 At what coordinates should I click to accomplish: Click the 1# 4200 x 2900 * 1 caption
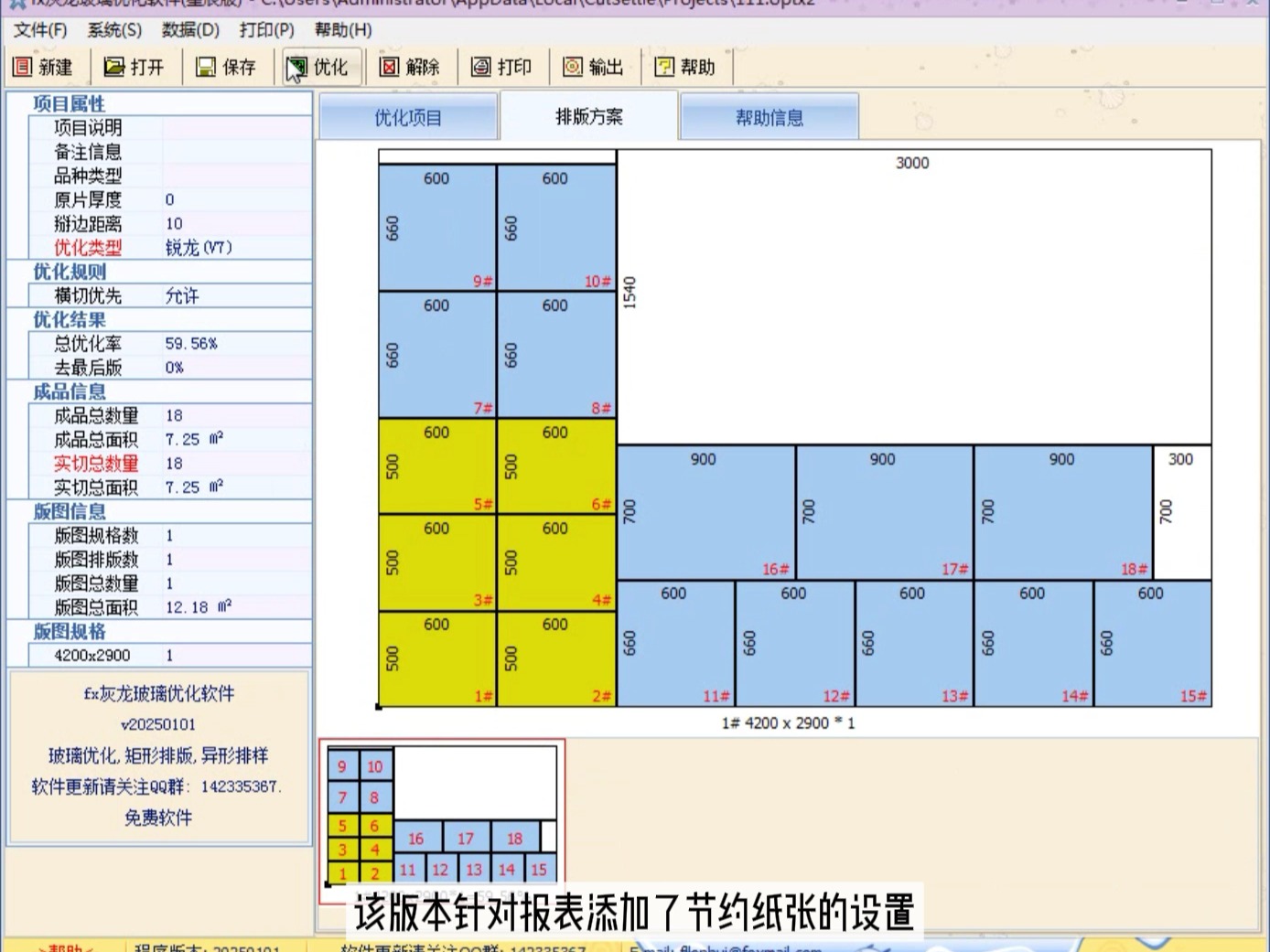point(788,723)
